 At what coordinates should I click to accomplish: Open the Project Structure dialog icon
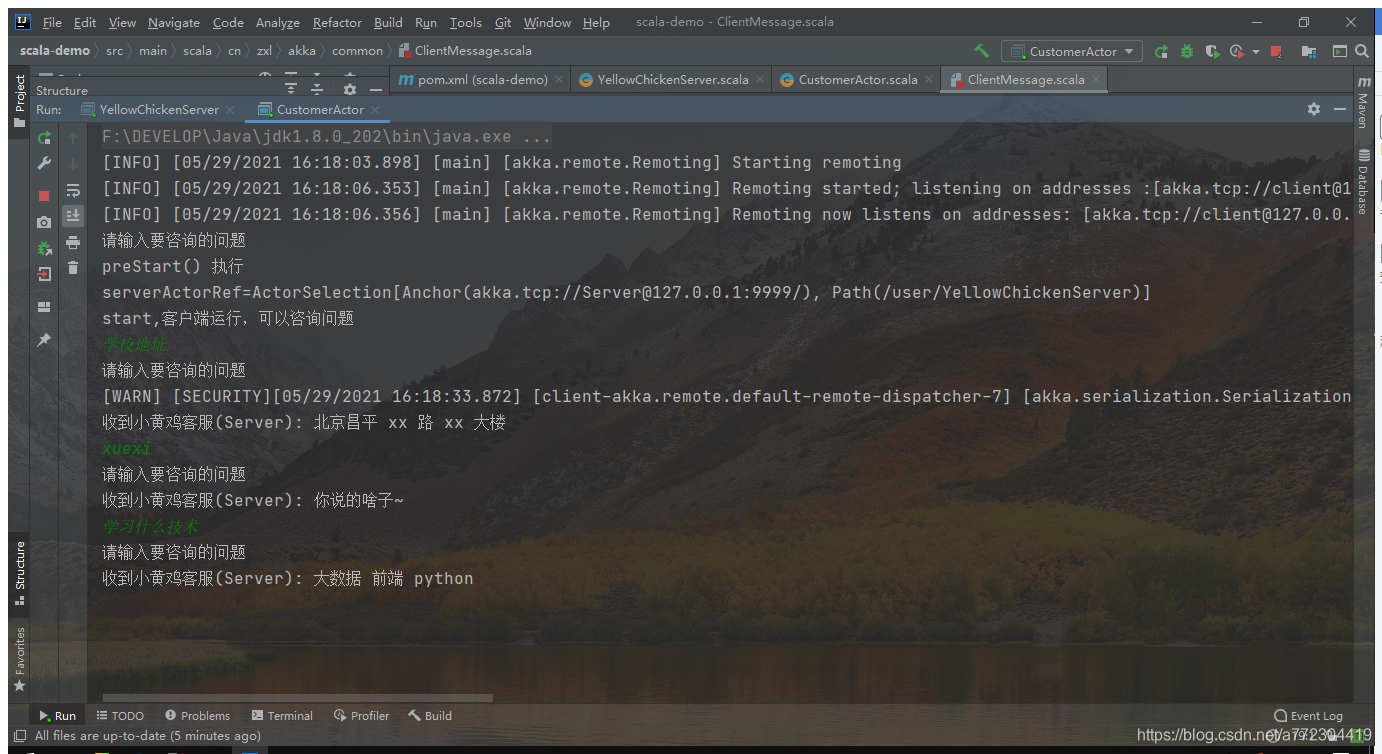1308,51
